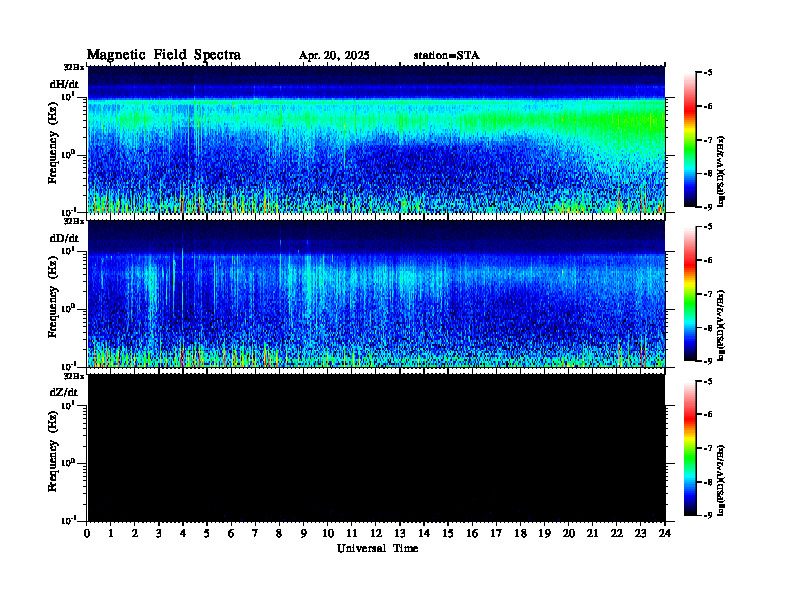792x612 pixels.
Task: Click the -6 value on dD/dt color scale
Action: (709, 261)
